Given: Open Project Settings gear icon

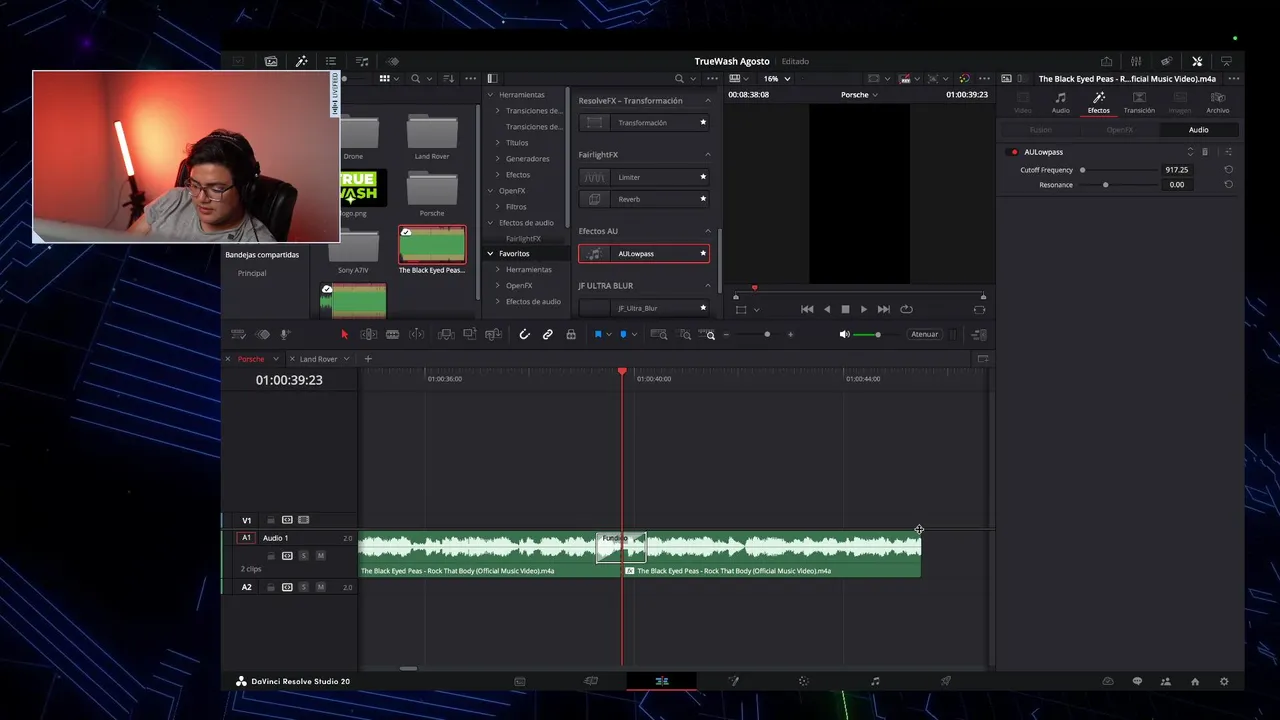Looking at the screenshot, I should pyautogui.click(x=1224, y=681).
